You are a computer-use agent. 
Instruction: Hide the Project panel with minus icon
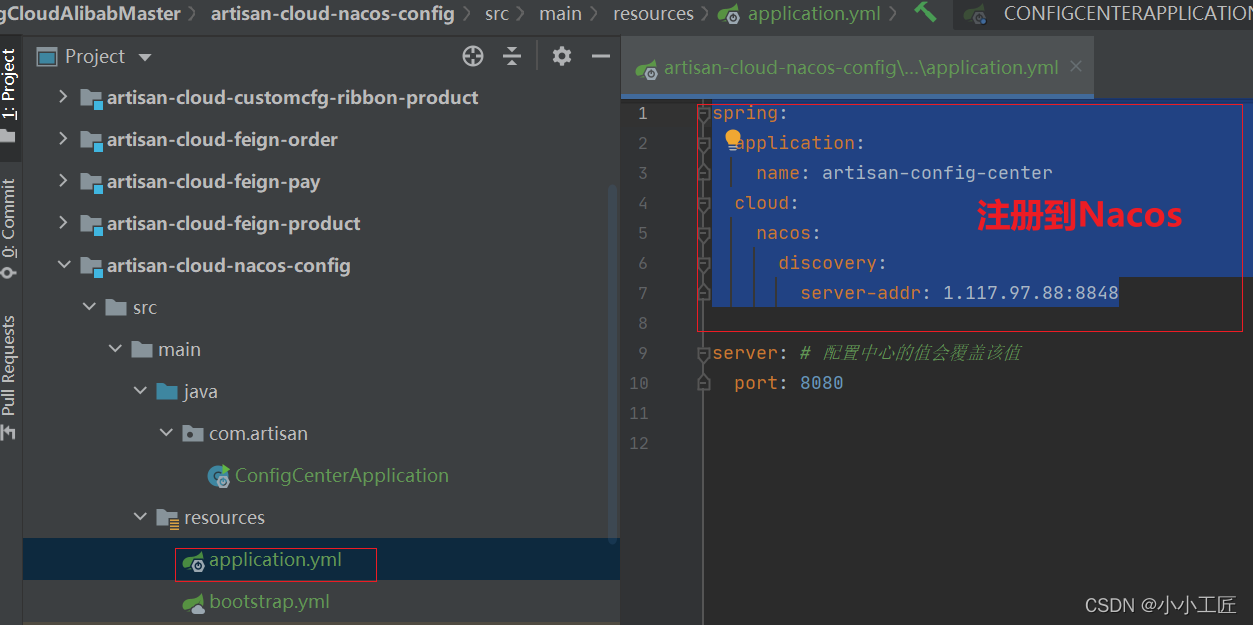(600, 57)
